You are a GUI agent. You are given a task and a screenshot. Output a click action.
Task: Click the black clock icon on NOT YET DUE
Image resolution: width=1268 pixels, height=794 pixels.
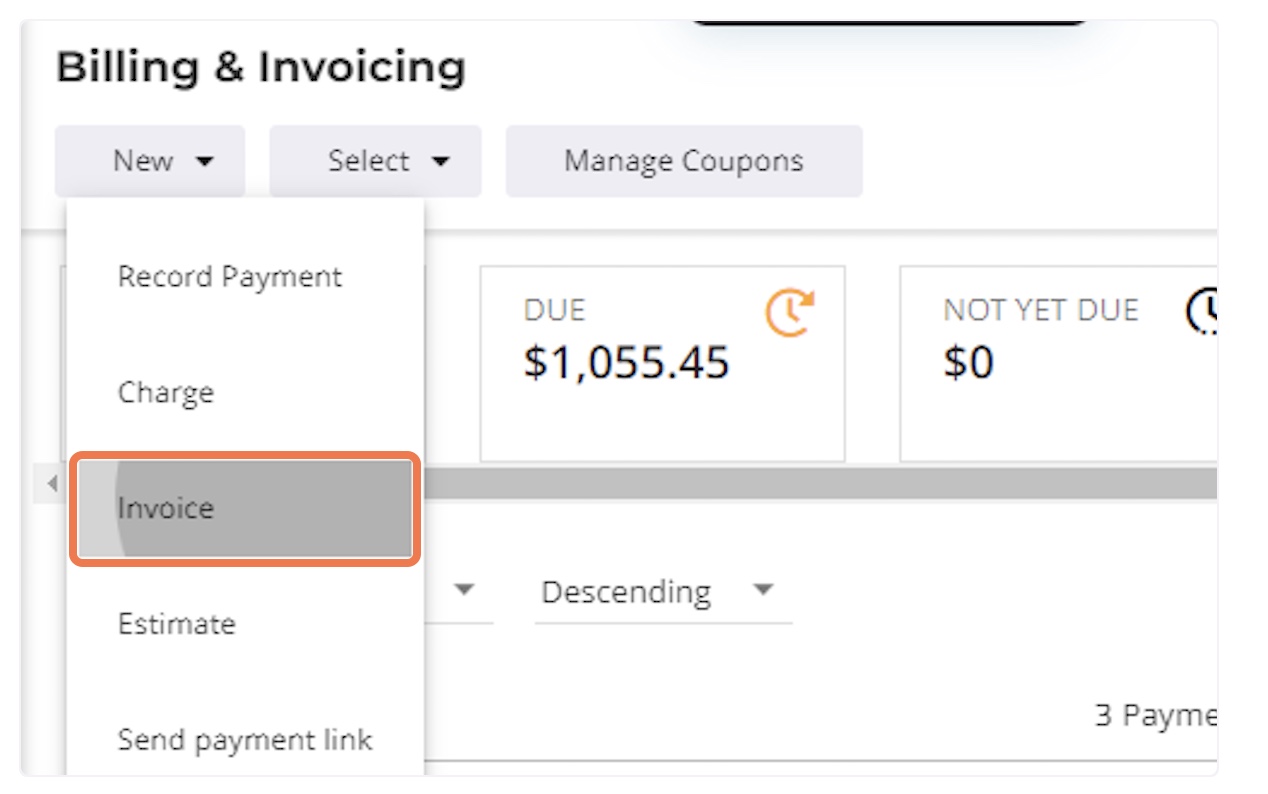1201,312
